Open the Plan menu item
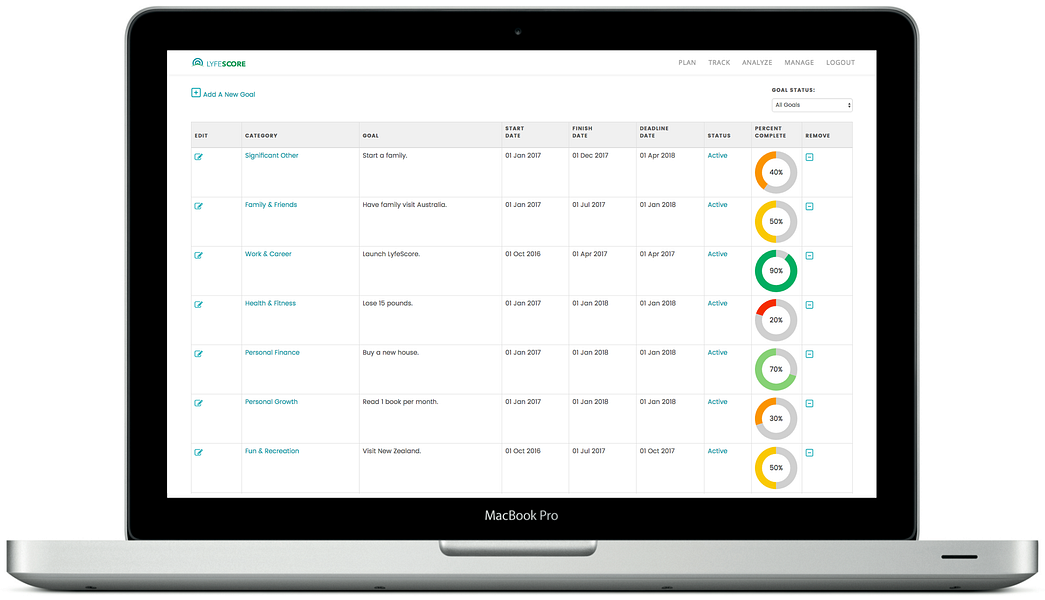 [687, 63]
